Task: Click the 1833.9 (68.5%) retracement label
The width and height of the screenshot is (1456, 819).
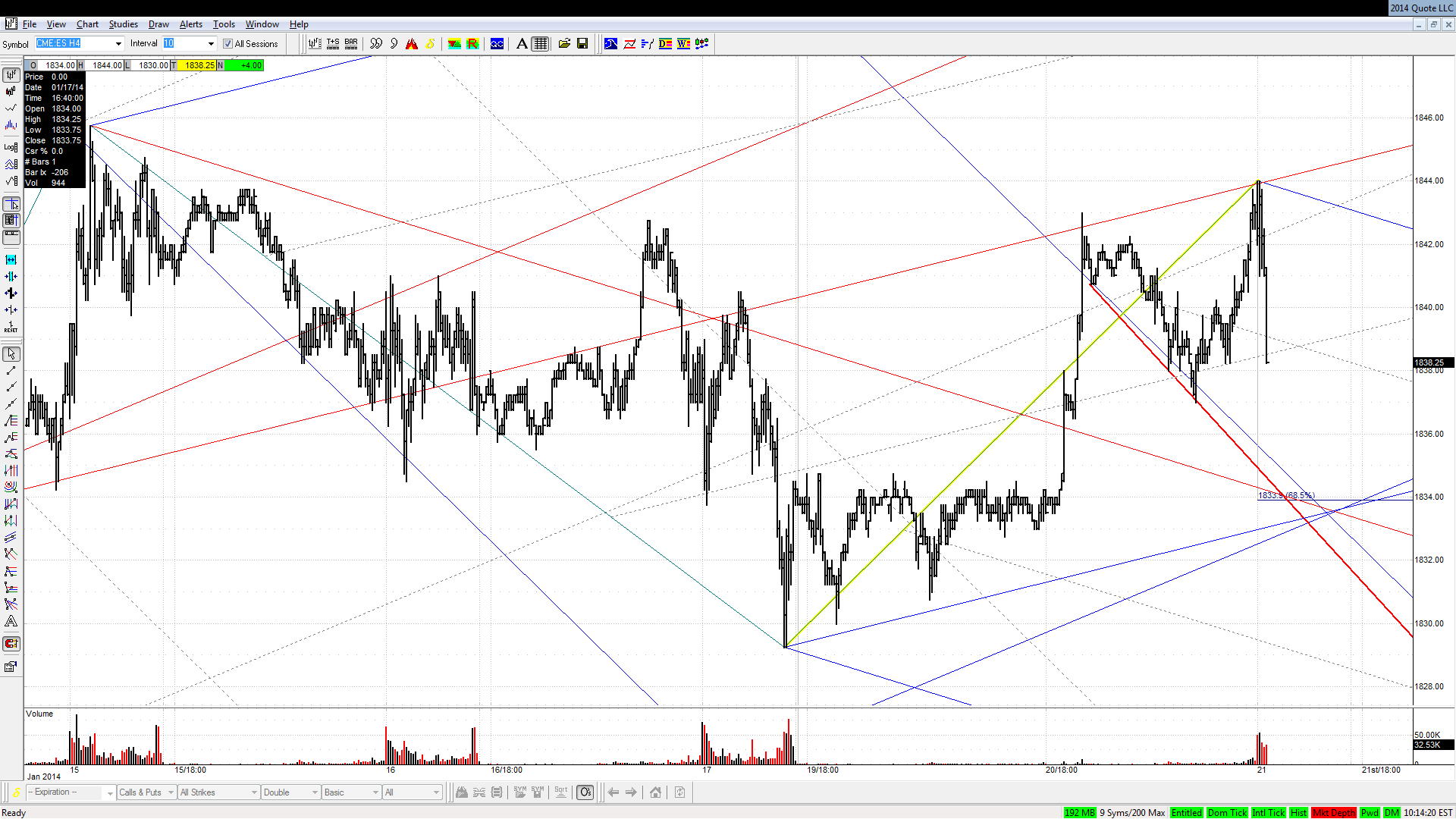Action: (x=1287, y=495)
